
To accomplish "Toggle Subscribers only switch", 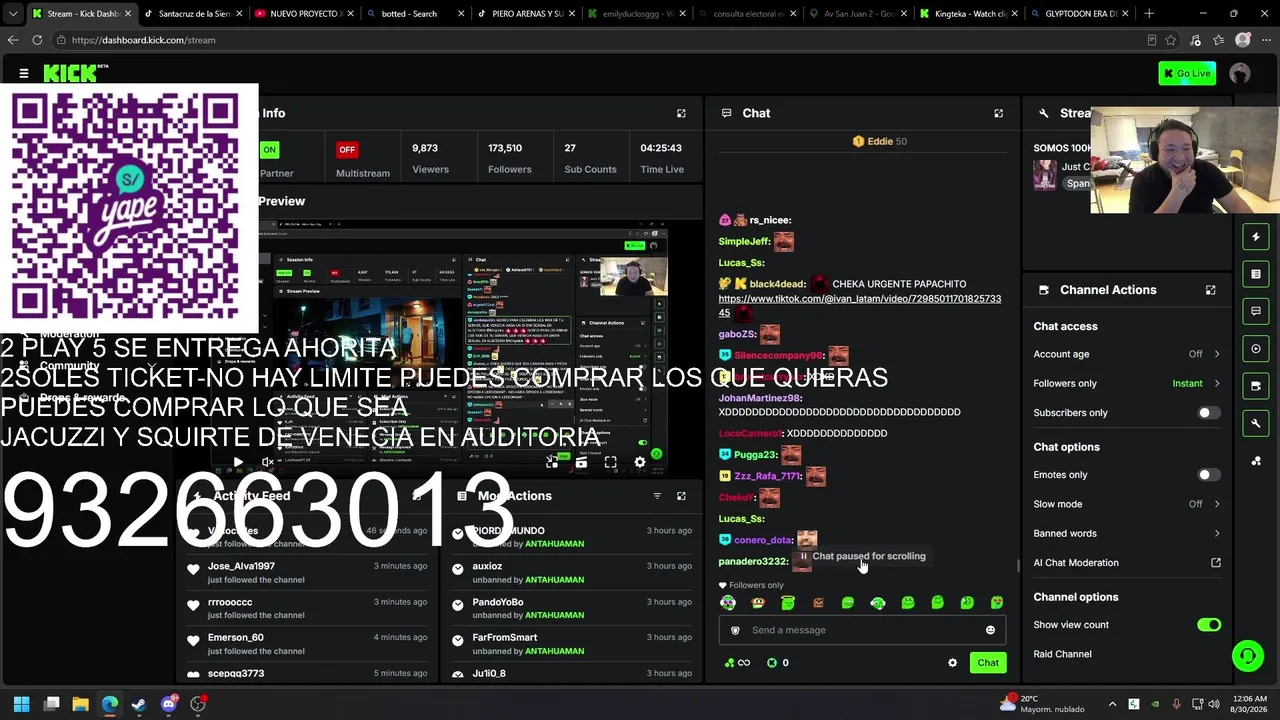I will [x=1209, y=413].
